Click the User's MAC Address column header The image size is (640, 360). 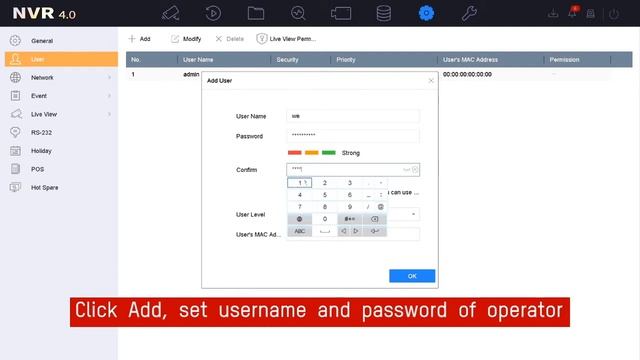[x=491, y=60]
